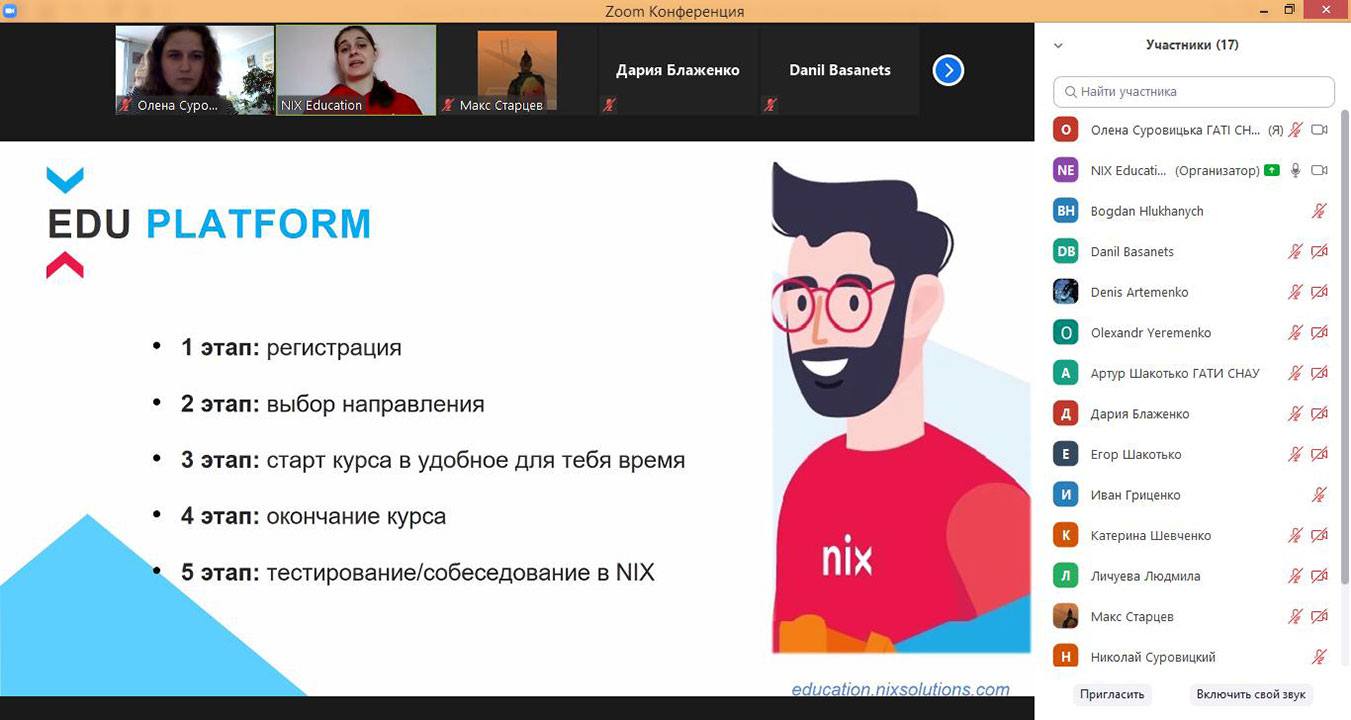Click the participant name Егор Шакотько
The height and width of the screenshot is (720, 1351).
[1136, 454]
